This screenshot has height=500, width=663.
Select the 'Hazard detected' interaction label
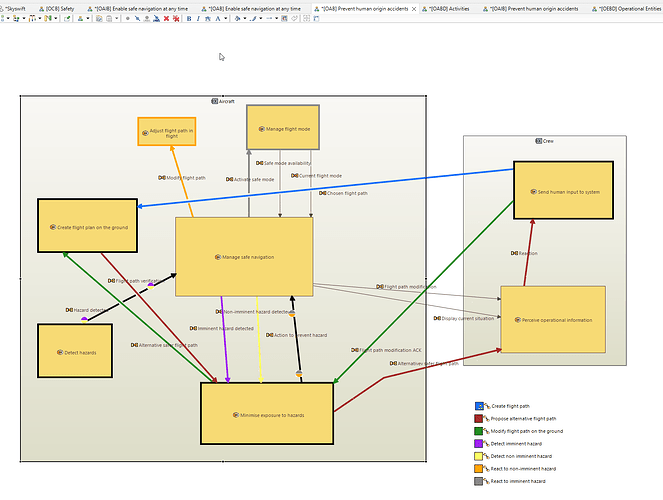click(x=92, y=310)
